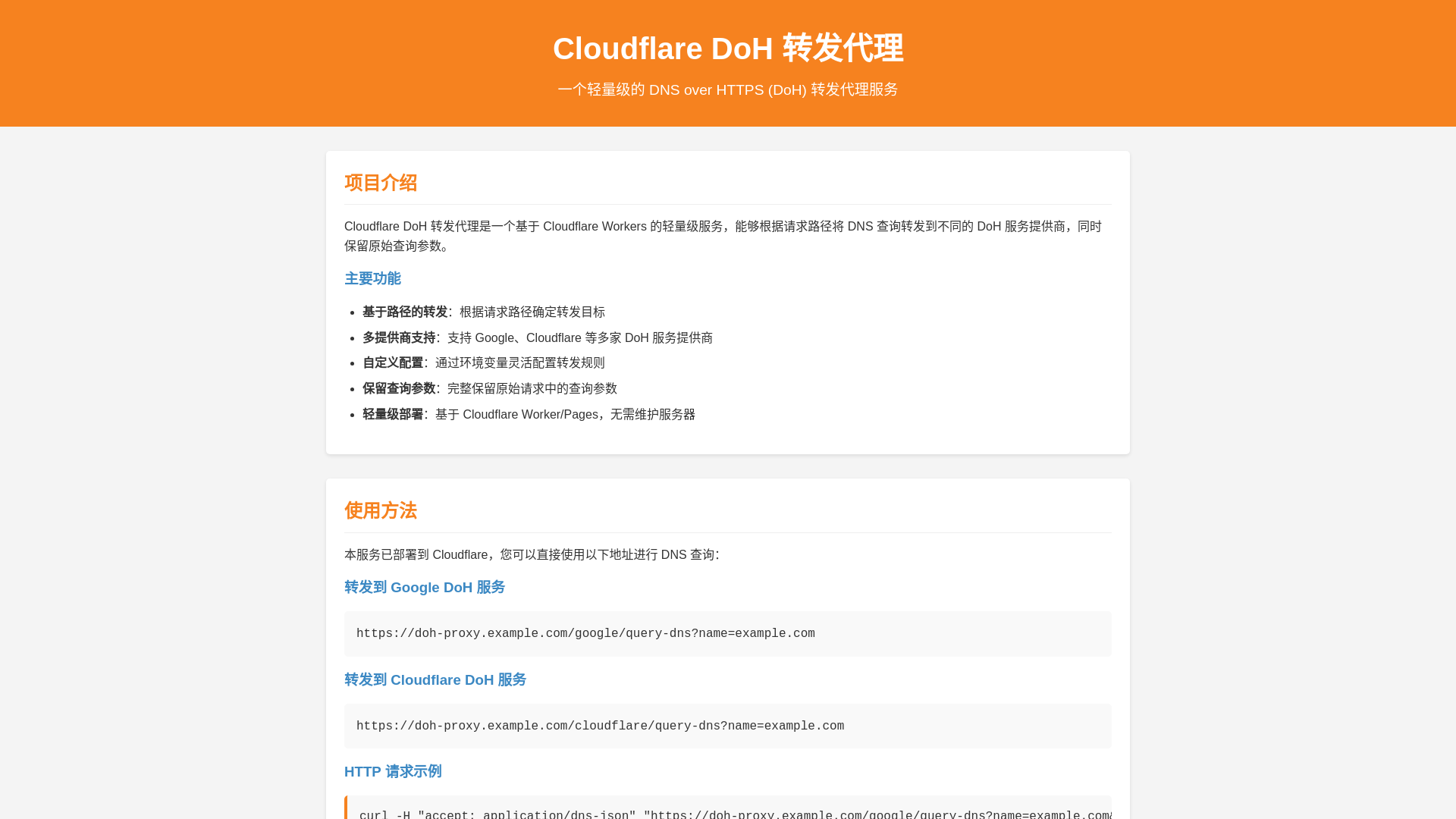1456x819 pixels.
Task: Click the intro paragraph starting 'Cloudflare DoH 转发代理是'
Action: [x=728, y=236]
